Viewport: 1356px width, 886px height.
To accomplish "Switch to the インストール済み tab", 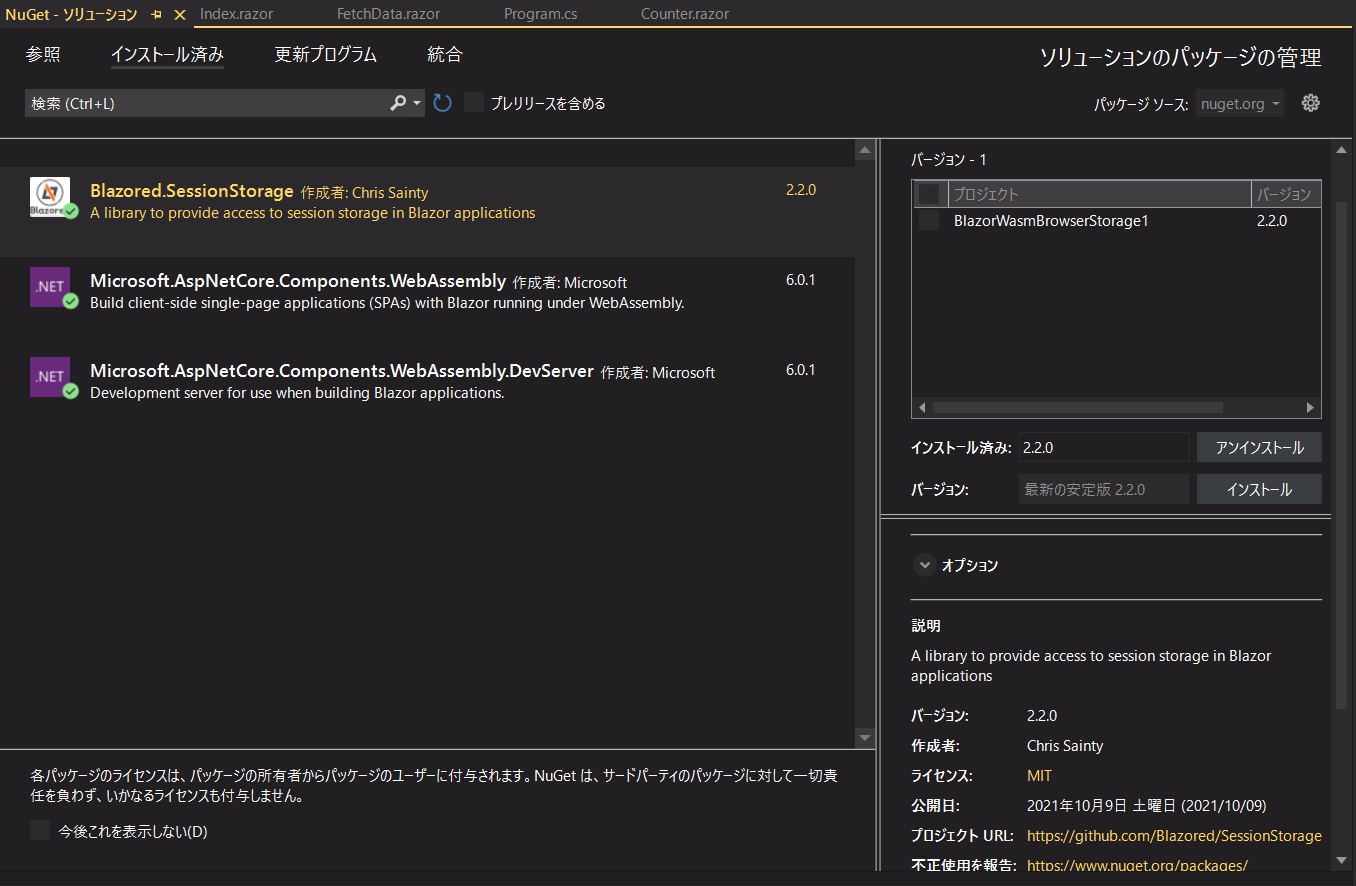I will coord(167,55).
